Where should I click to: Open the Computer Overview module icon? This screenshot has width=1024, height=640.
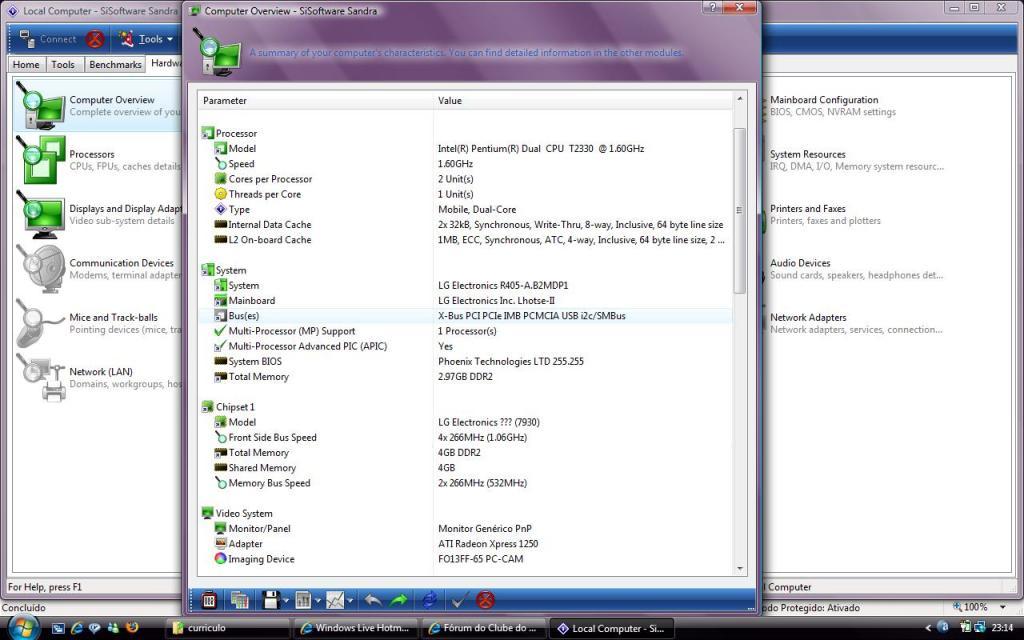pos(40,105)
